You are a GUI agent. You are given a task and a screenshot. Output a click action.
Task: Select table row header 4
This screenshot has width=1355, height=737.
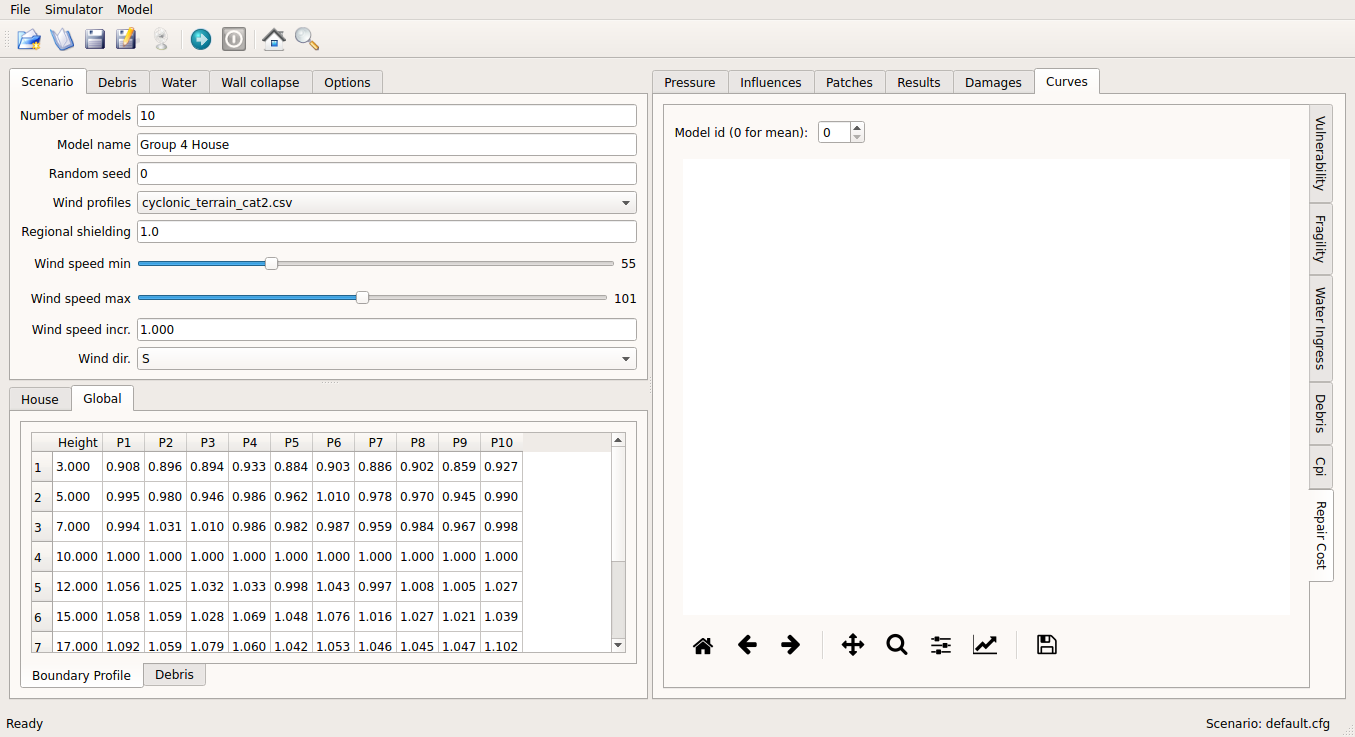tap(42, 557)
